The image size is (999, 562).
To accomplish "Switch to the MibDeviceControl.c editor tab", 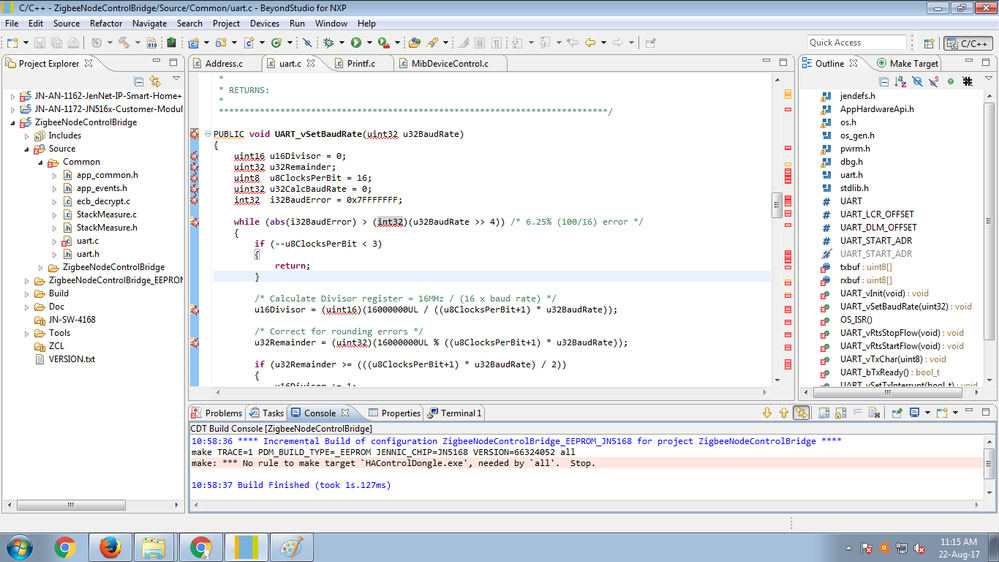I will pos(450,64).
